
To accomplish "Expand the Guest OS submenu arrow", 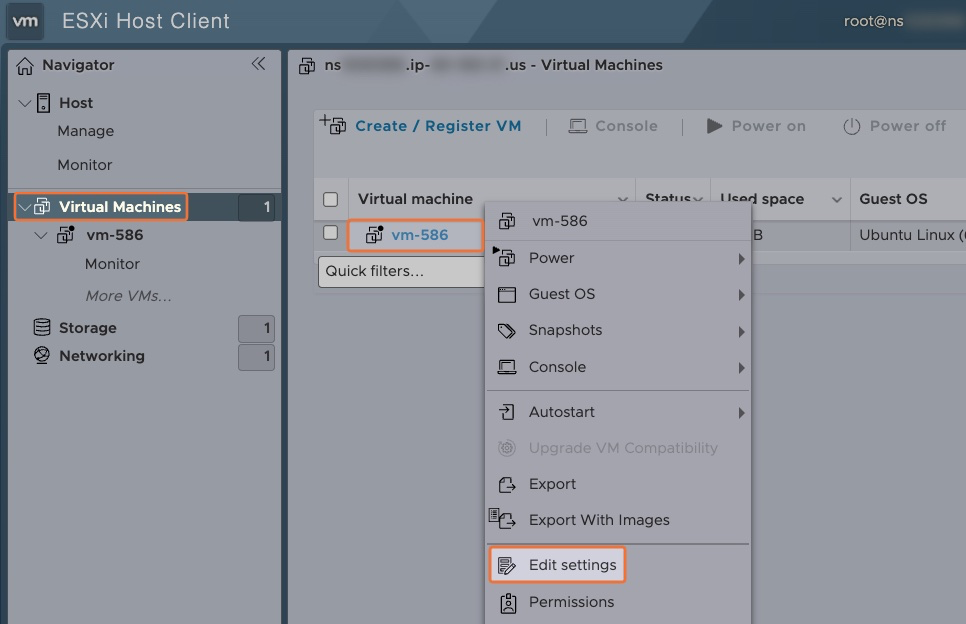I will [742, 295].
